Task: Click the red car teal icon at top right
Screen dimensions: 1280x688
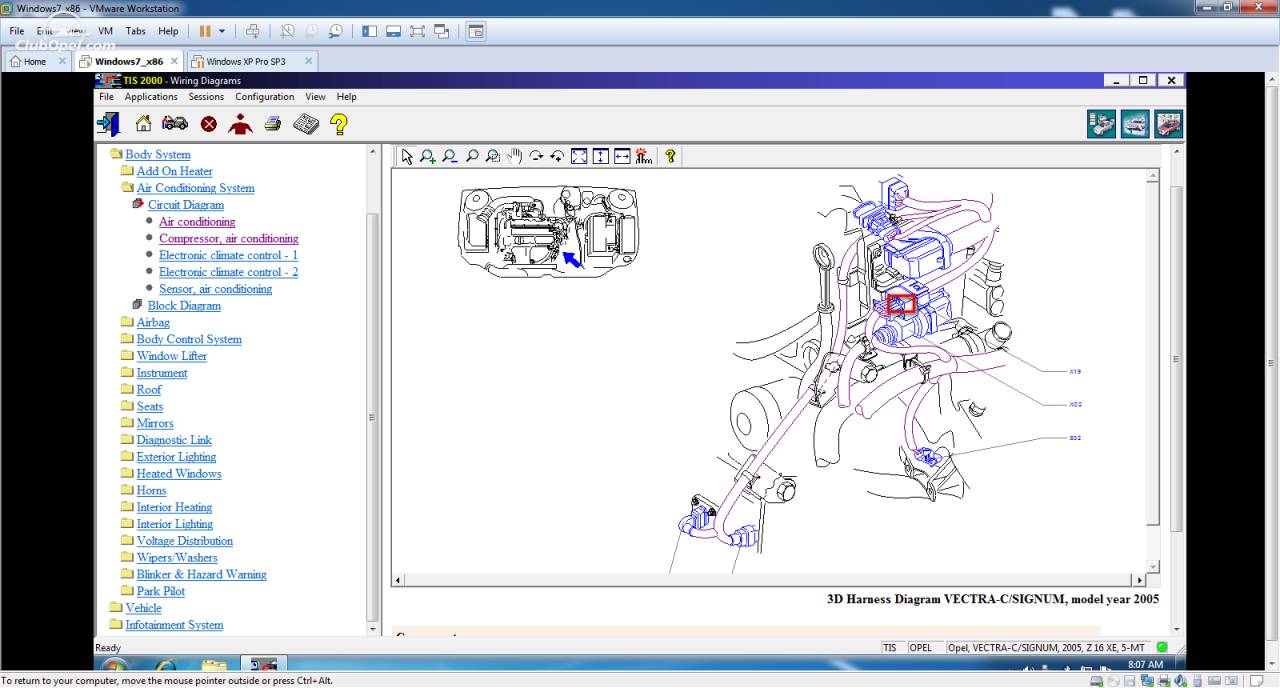Action: click(1168, 124)
